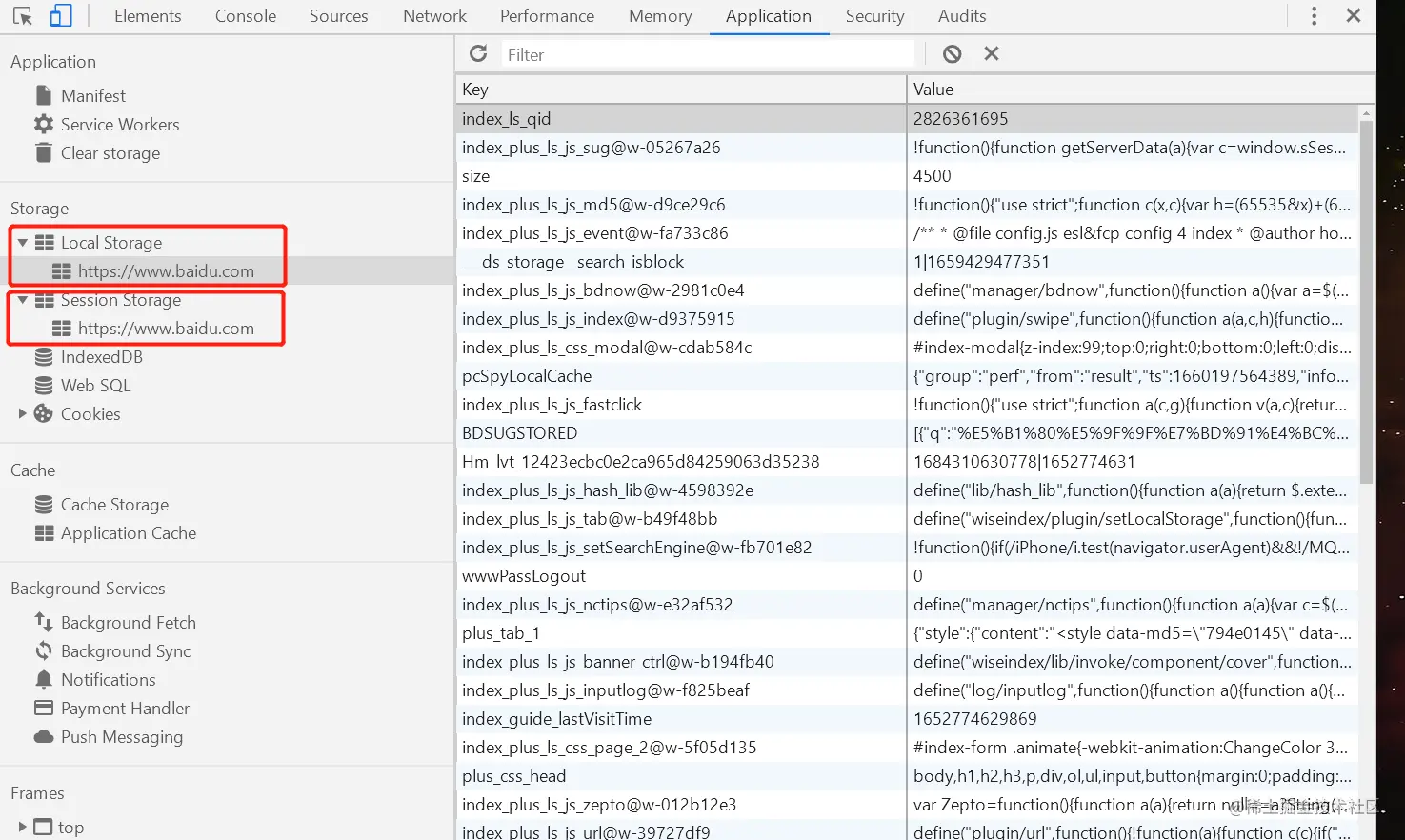Expand the Cookies tree
This screenshot has width=1405, height=840.
click(x=22, y=413)
